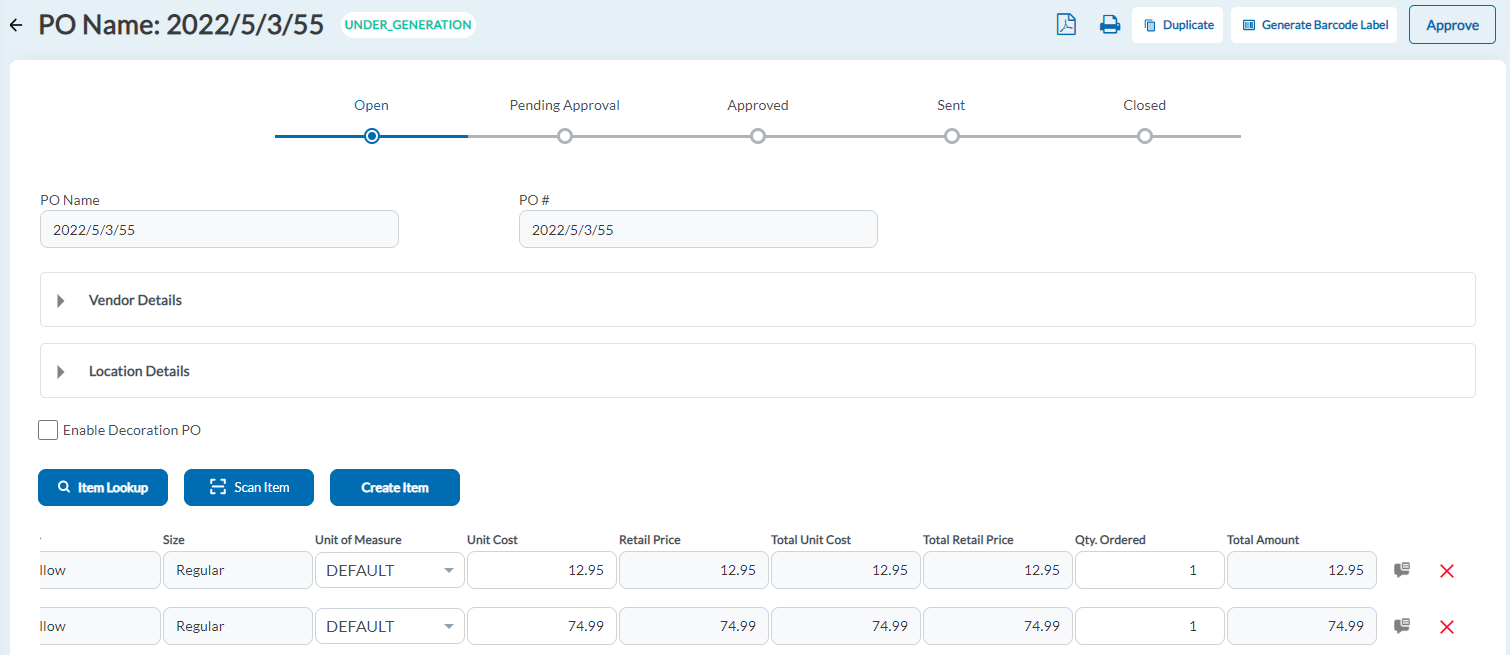Click the Duplicate icon button
The width and height of the screenshot is (1510, 655).
(1177, 24)
